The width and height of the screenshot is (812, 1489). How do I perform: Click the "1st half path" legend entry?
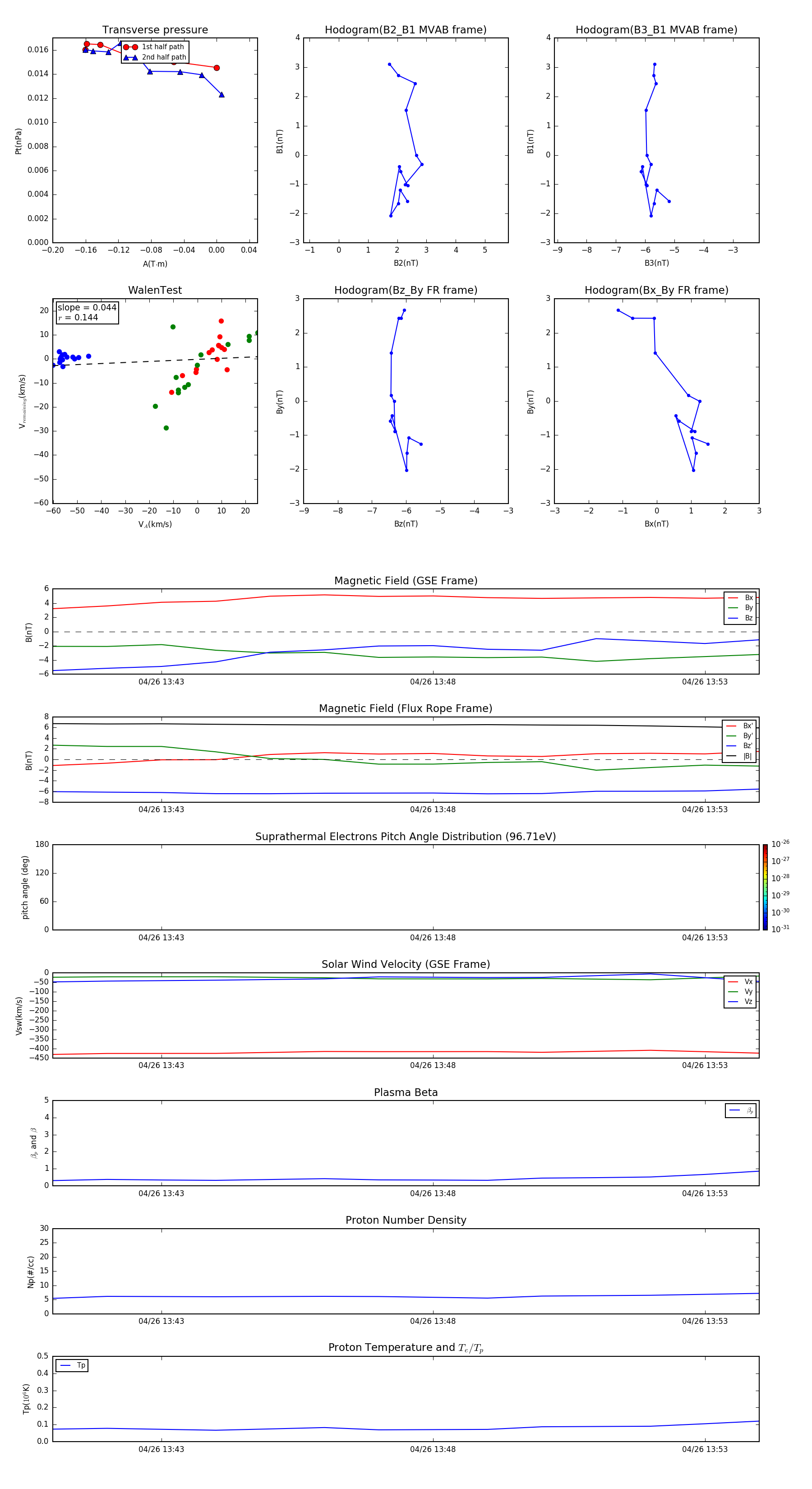click(154, 47)
